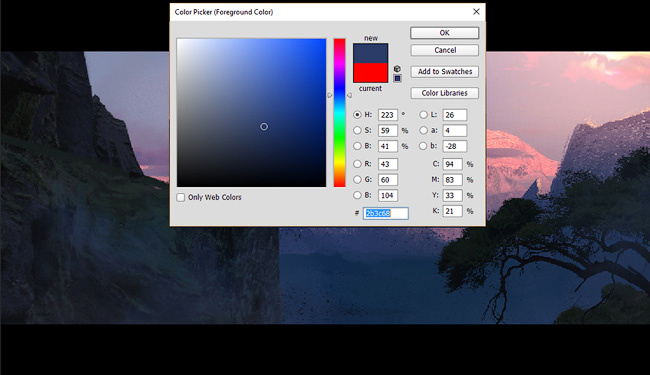650x375 pixels.
Task: Click the Cancel button
Action: point(444,50)
